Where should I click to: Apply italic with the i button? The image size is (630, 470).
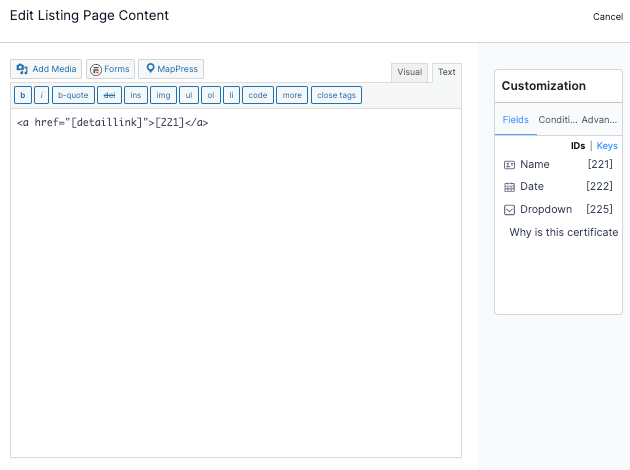coord(41,95)
